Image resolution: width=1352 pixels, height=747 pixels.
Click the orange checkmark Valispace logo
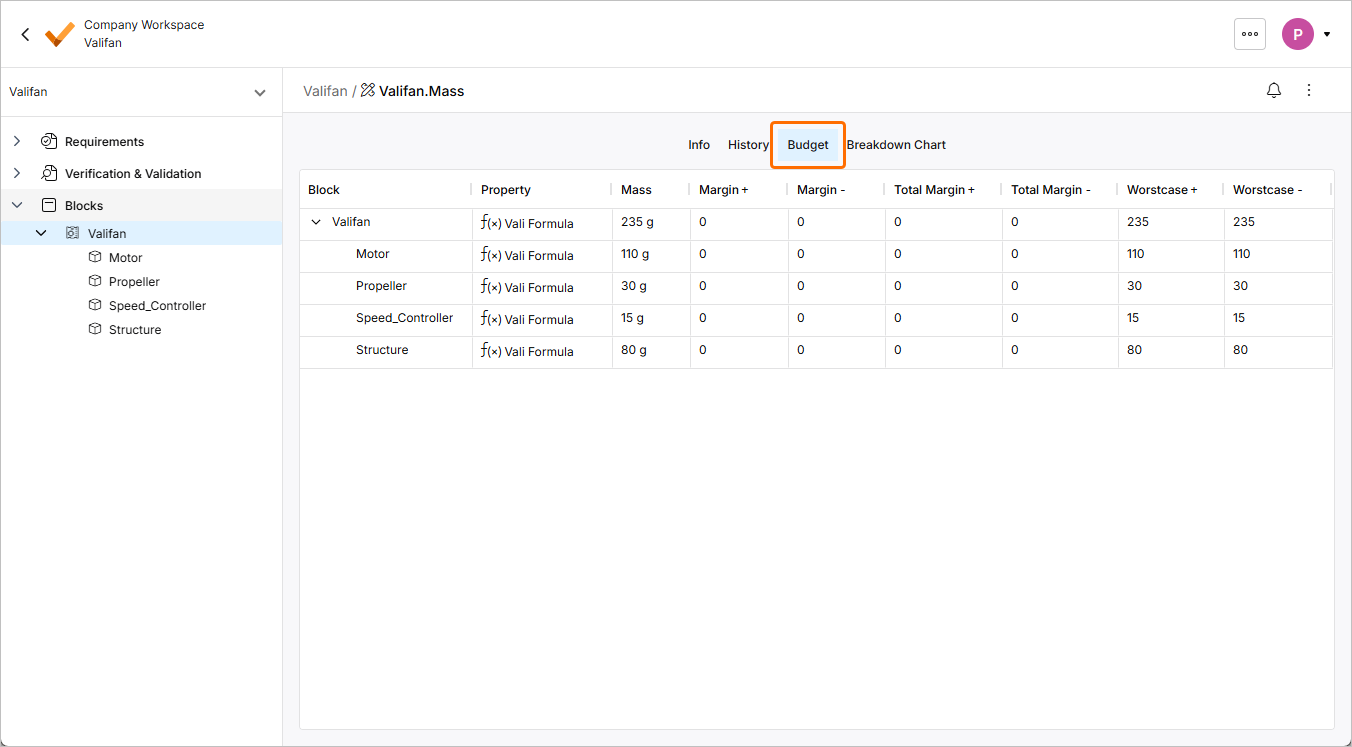(x=60, y=34)
